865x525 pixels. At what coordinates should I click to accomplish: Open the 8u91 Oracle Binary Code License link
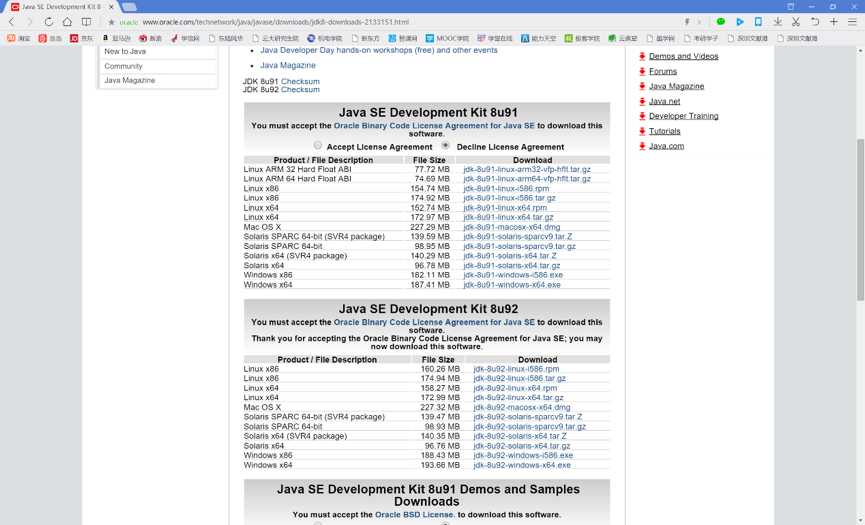434,126
